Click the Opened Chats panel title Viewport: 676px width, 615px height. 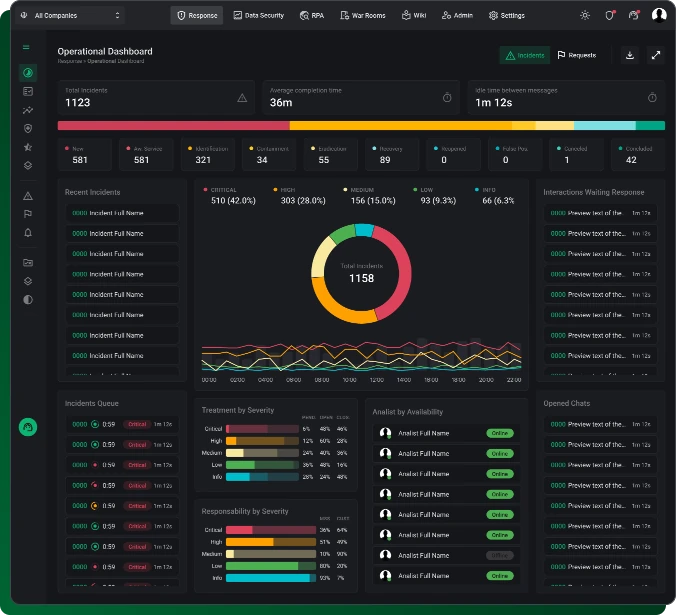[x=566, y=403]
